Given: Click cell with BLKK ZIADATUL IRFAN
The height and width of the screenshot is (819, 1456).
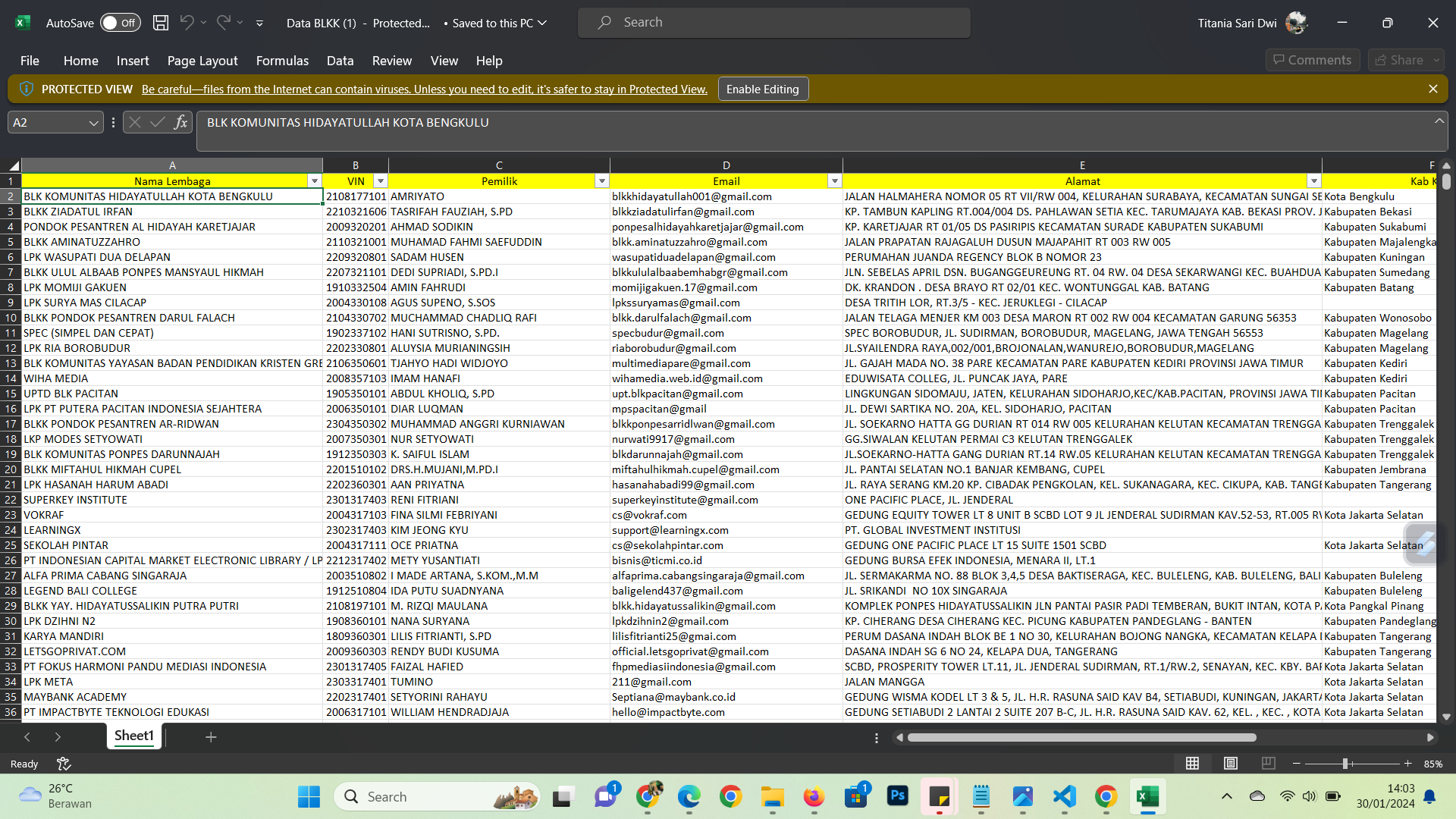Looking at the screenshot, I should [x=172, y=212].
